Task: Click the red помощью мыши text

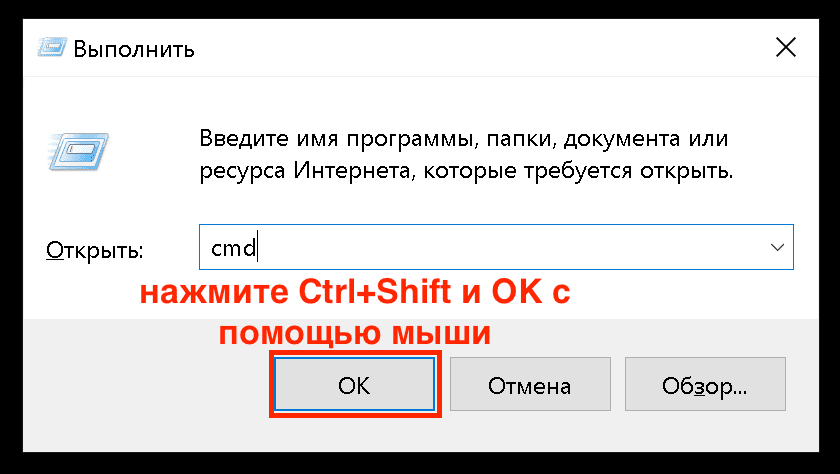Action: click(x=355, y=333)
